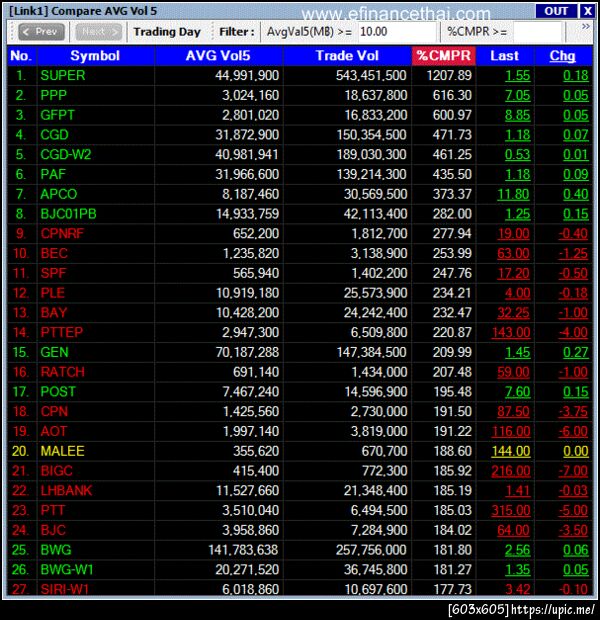
Task: Pop out window with OUT button
Action: click(556, 11)
